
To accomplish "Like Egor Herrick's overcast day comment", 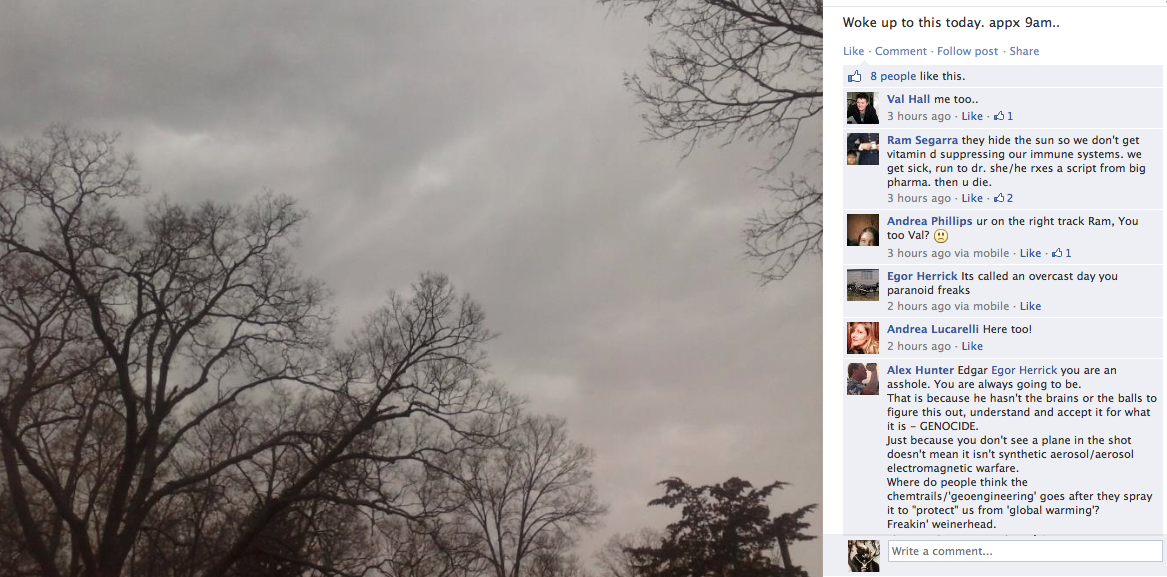I will coord(1030,306).
